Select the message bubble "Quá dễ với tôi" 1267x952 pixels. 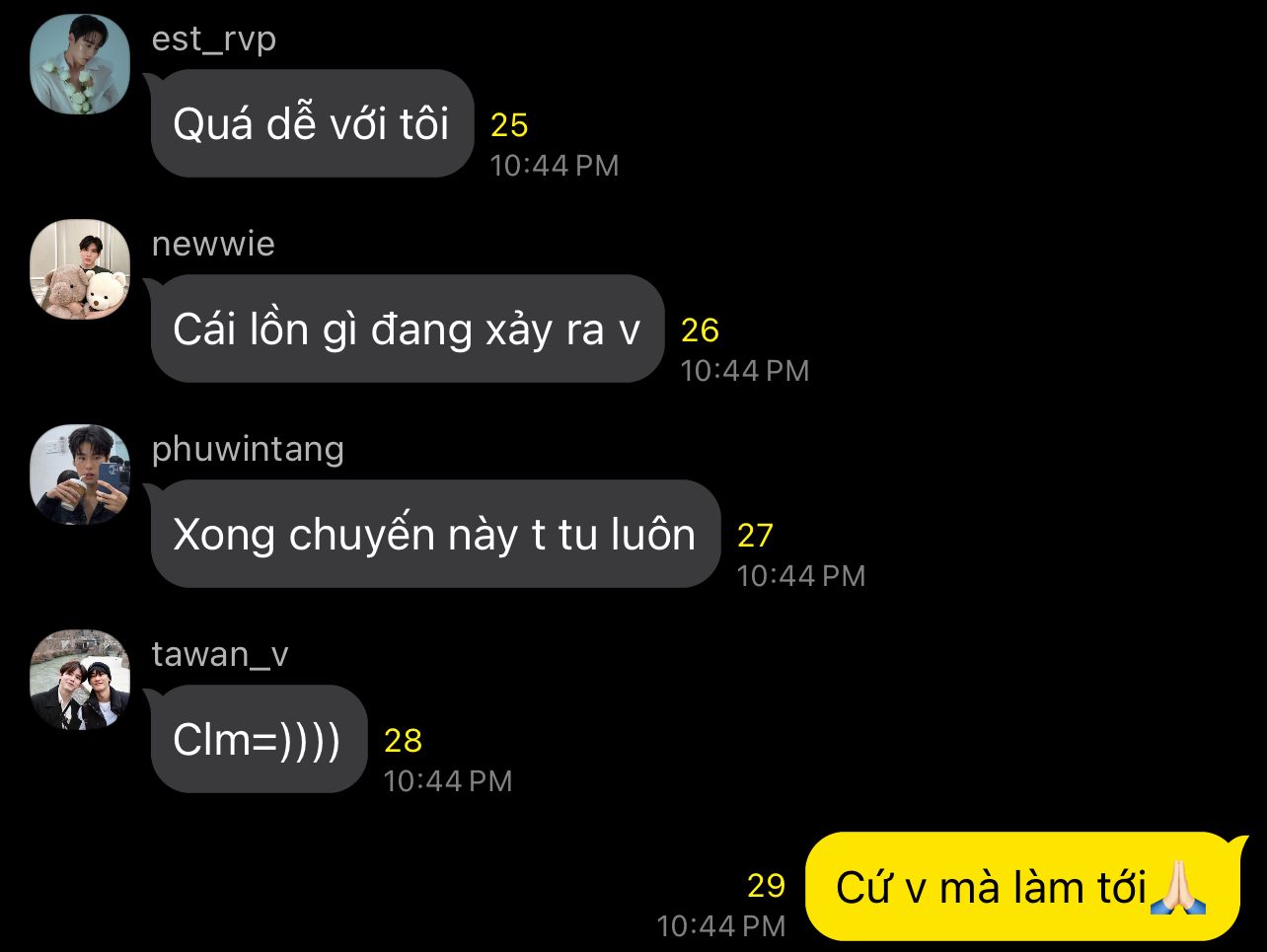coord(312,123)
